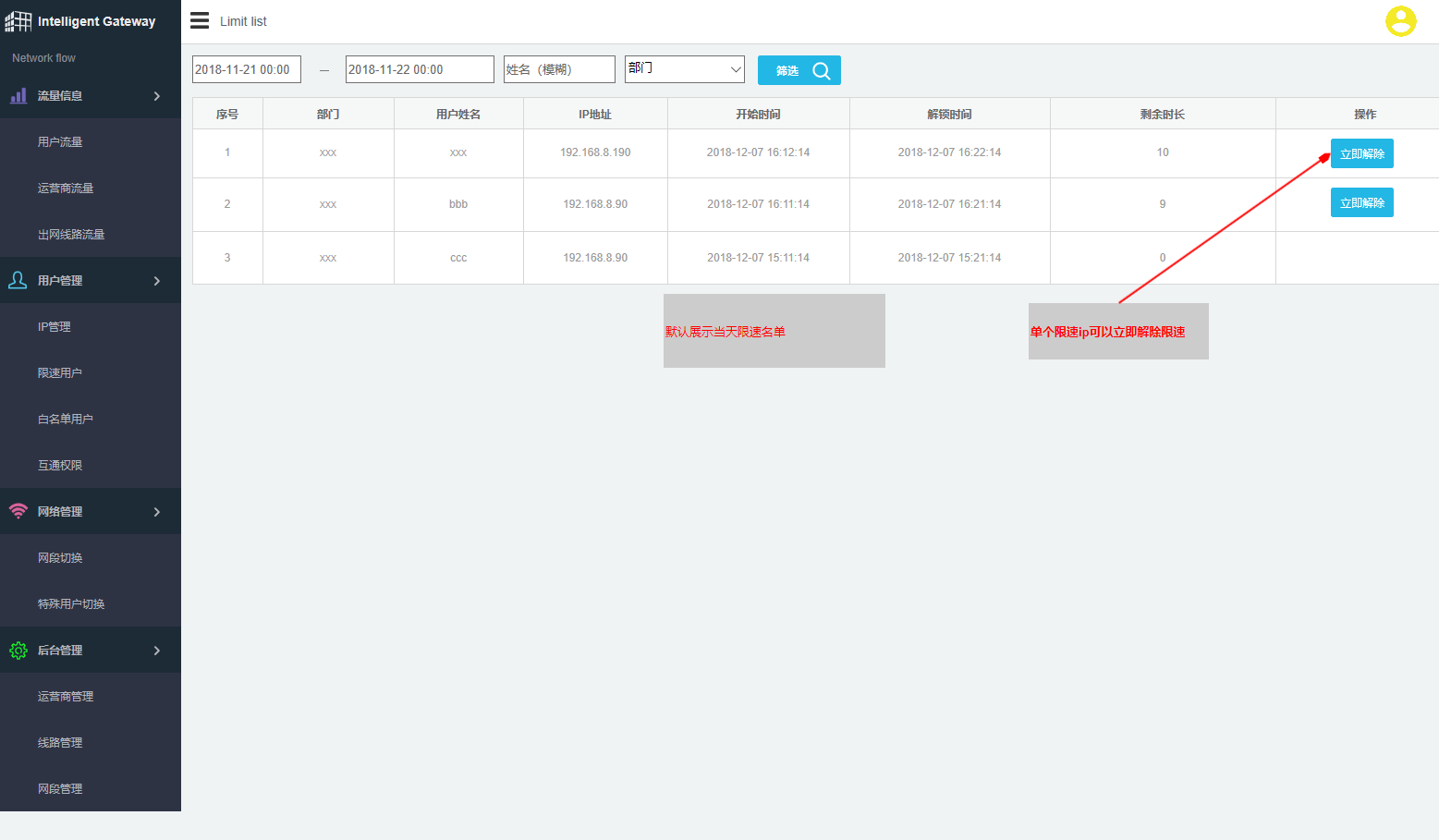This screenshot has height=840, width=1439.
Task: Click remaining duration value 10
Action: 1163,152
